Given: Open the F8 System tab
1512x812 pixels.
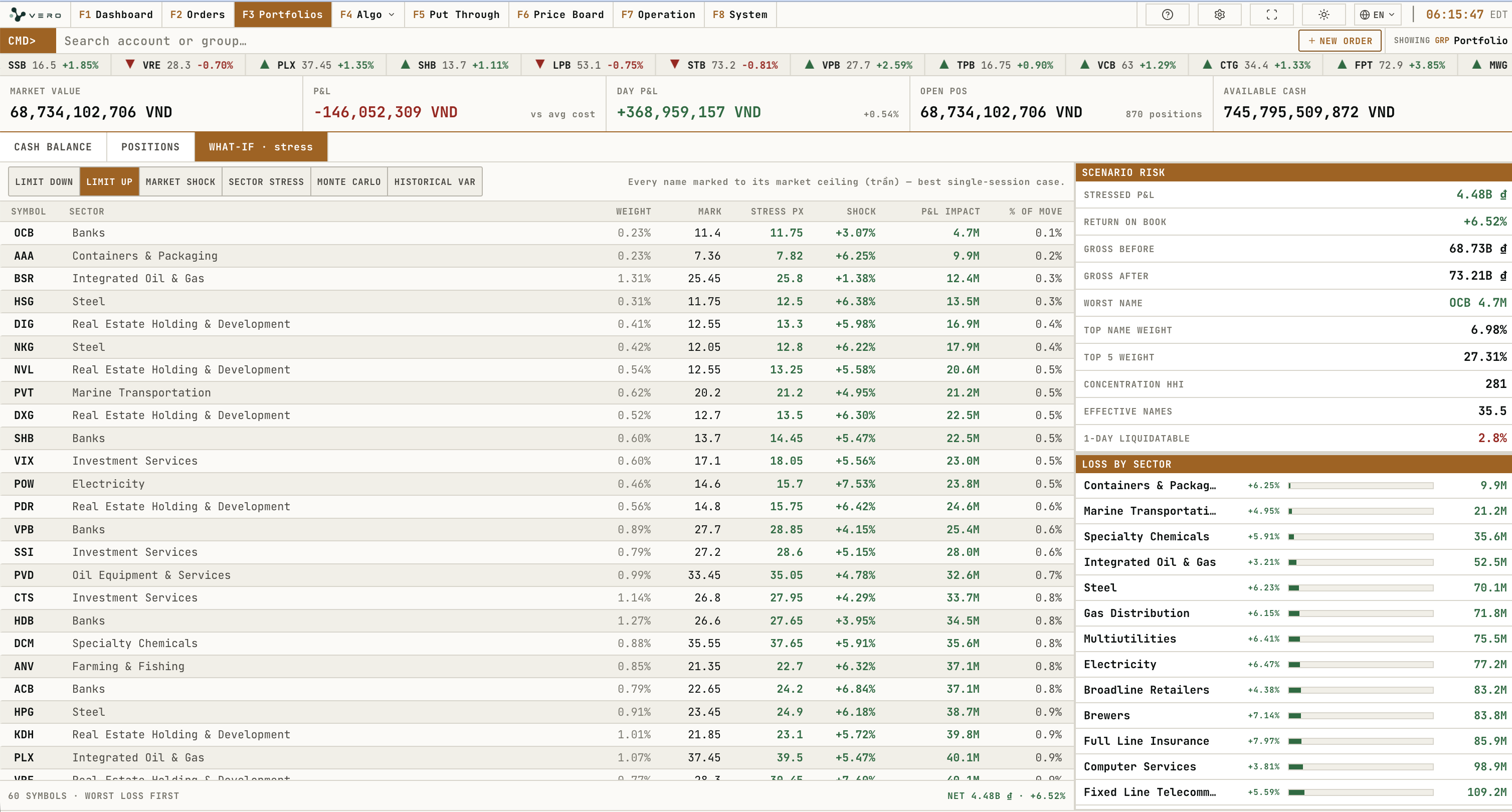Looking at the screenshot, I should click(x=739, y=15).
